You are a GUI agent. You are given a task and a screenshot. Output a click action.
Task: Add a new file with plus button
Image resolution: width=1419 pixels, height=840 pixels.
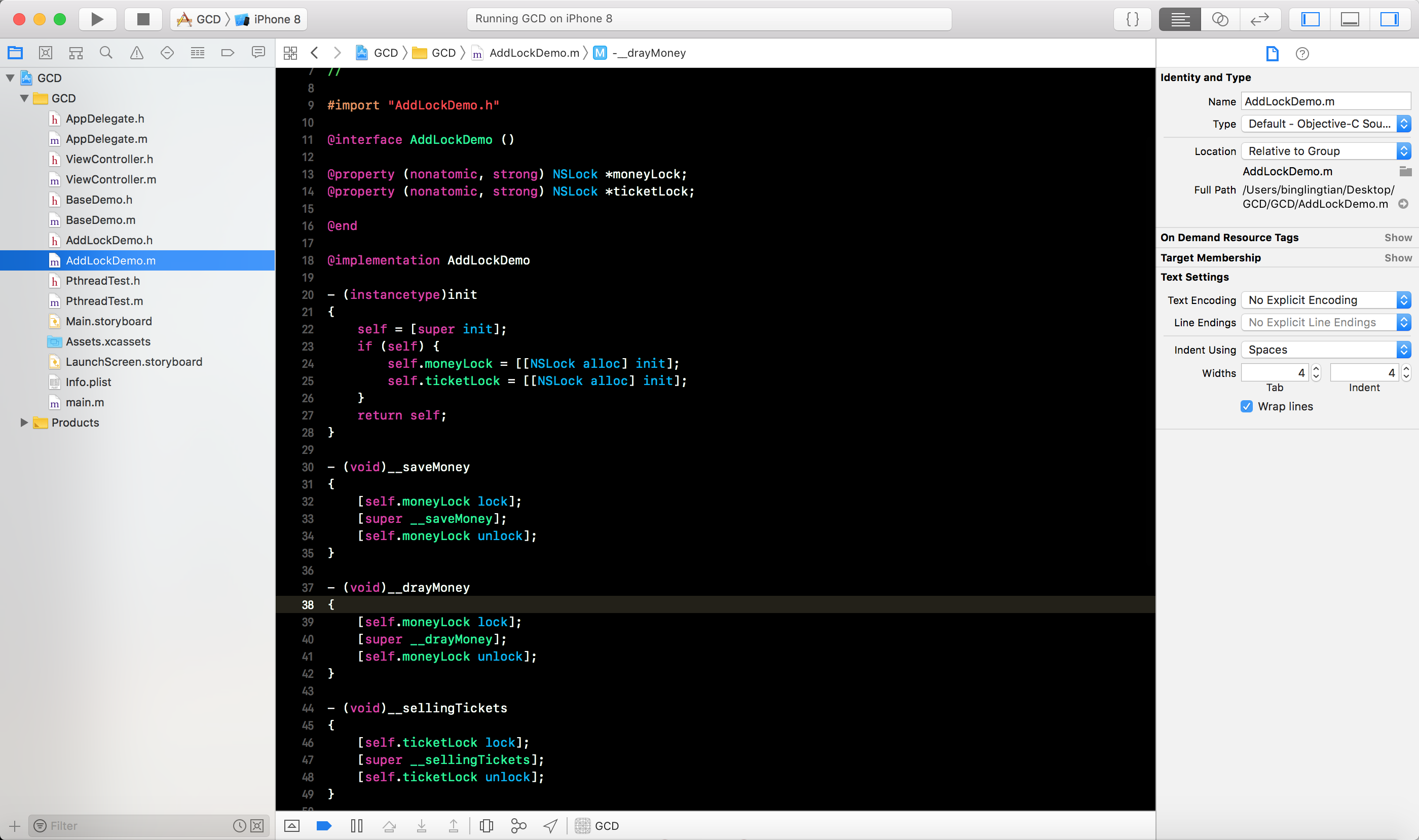(15, 826)
